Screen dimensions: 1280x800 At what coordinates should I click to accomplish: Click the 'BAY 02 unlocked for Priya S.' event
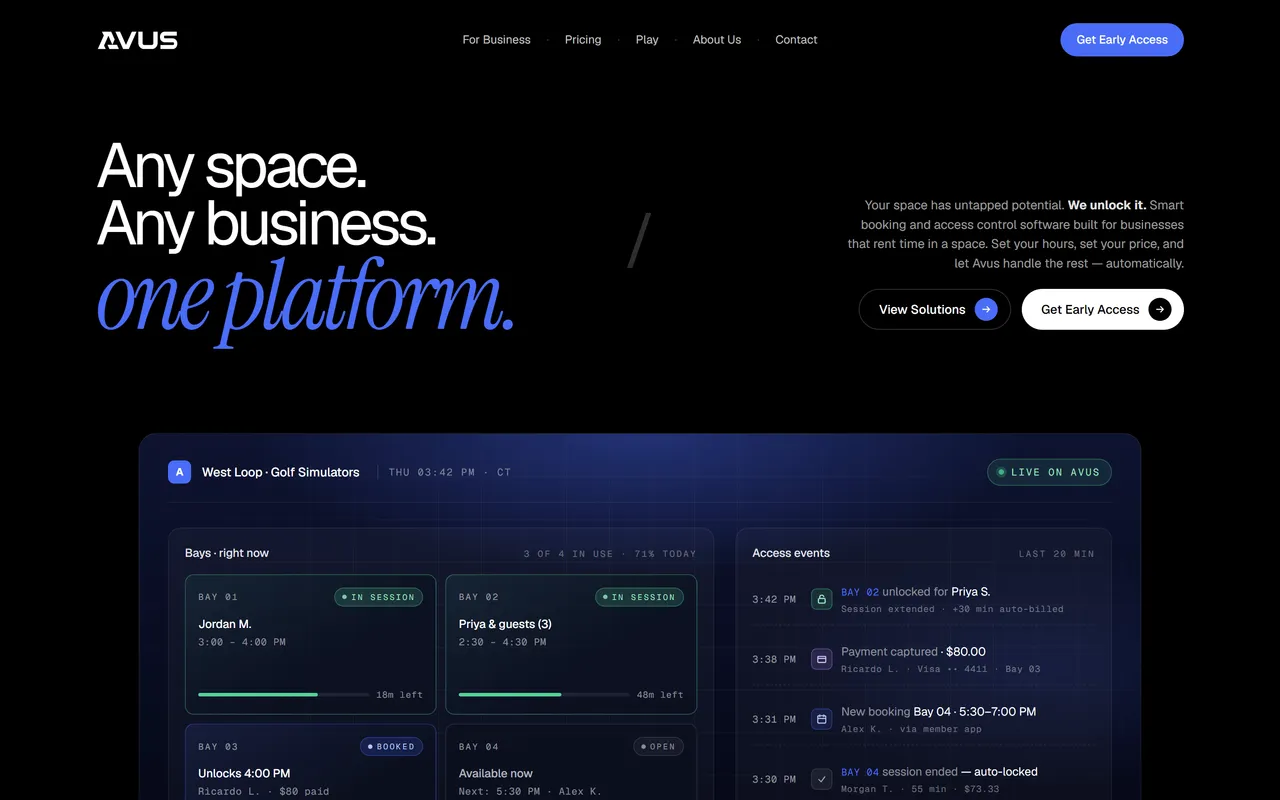[x=916, y=592]
